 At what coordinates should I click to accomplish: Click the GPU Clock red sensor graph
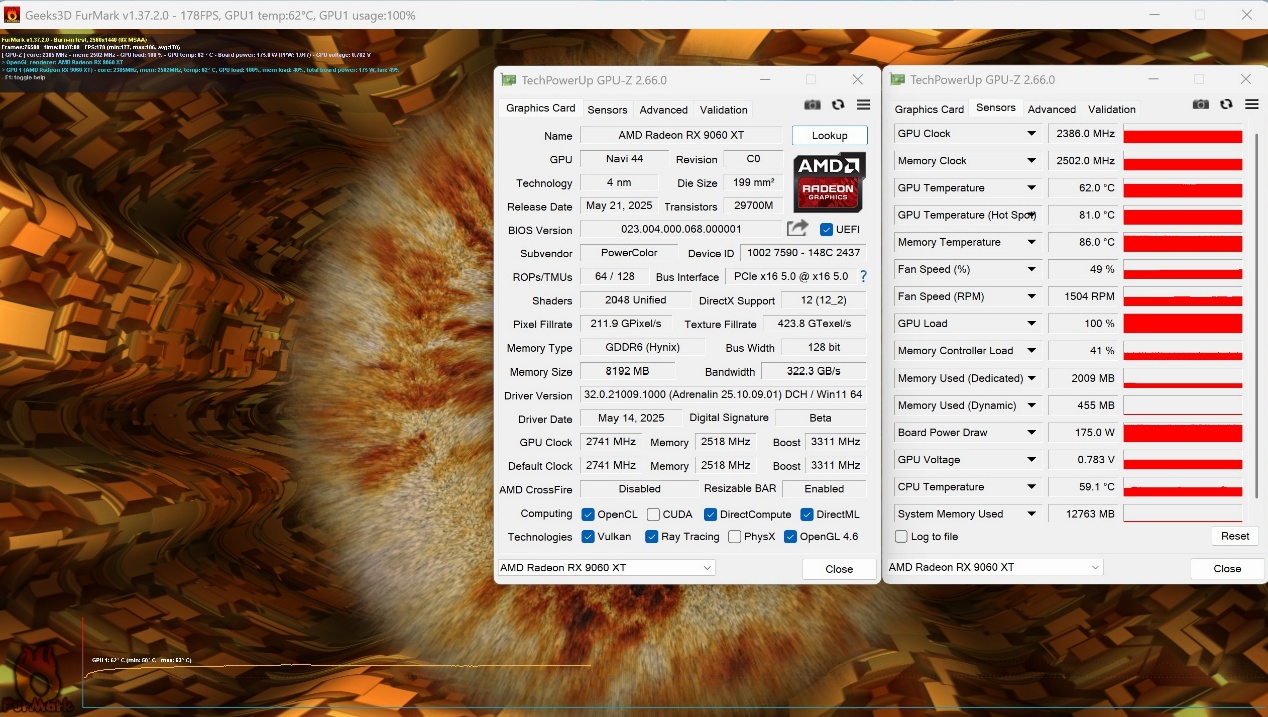coord(1183,134)
